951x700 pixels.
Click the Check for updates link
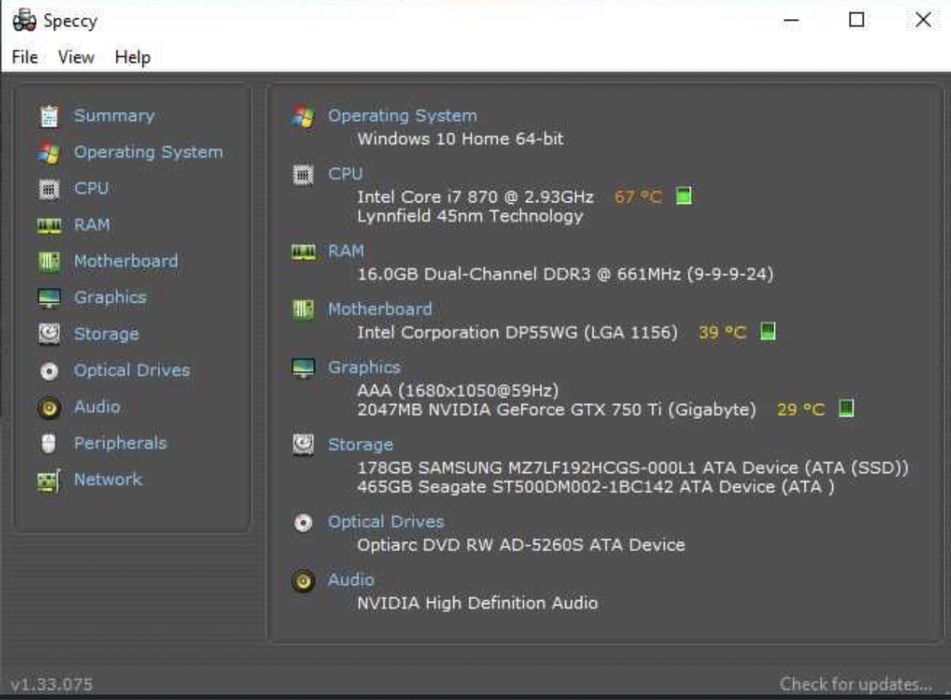855,684
